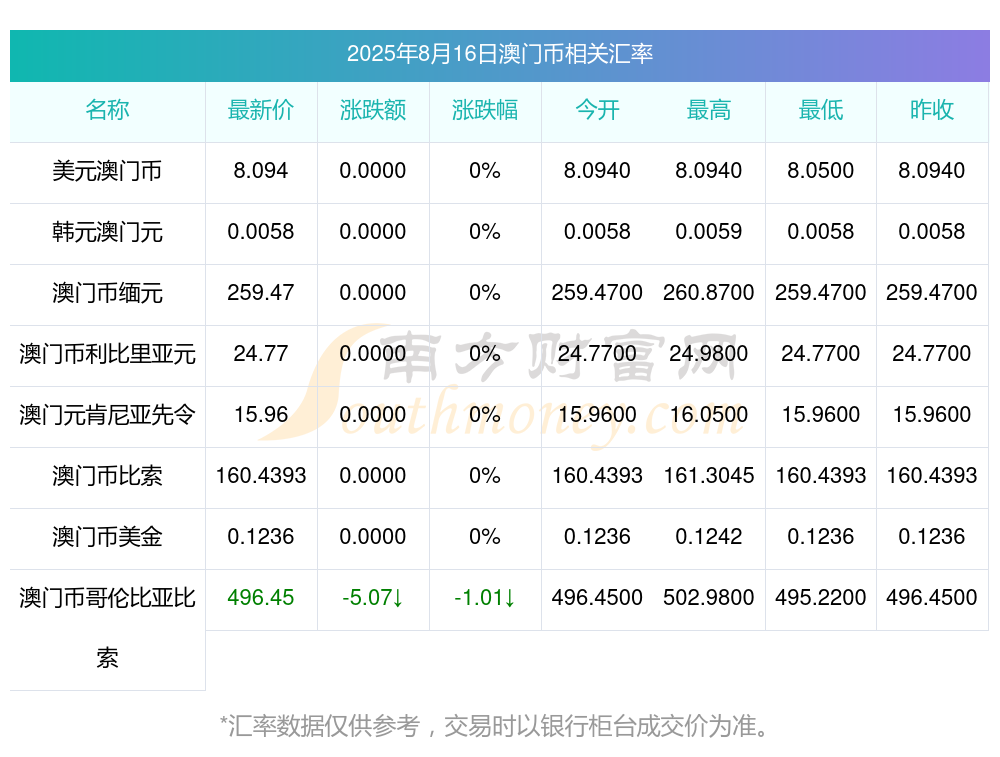Select the 昨收 cell of 美元澳门币

pyautogui.click(x=932, y=170)
